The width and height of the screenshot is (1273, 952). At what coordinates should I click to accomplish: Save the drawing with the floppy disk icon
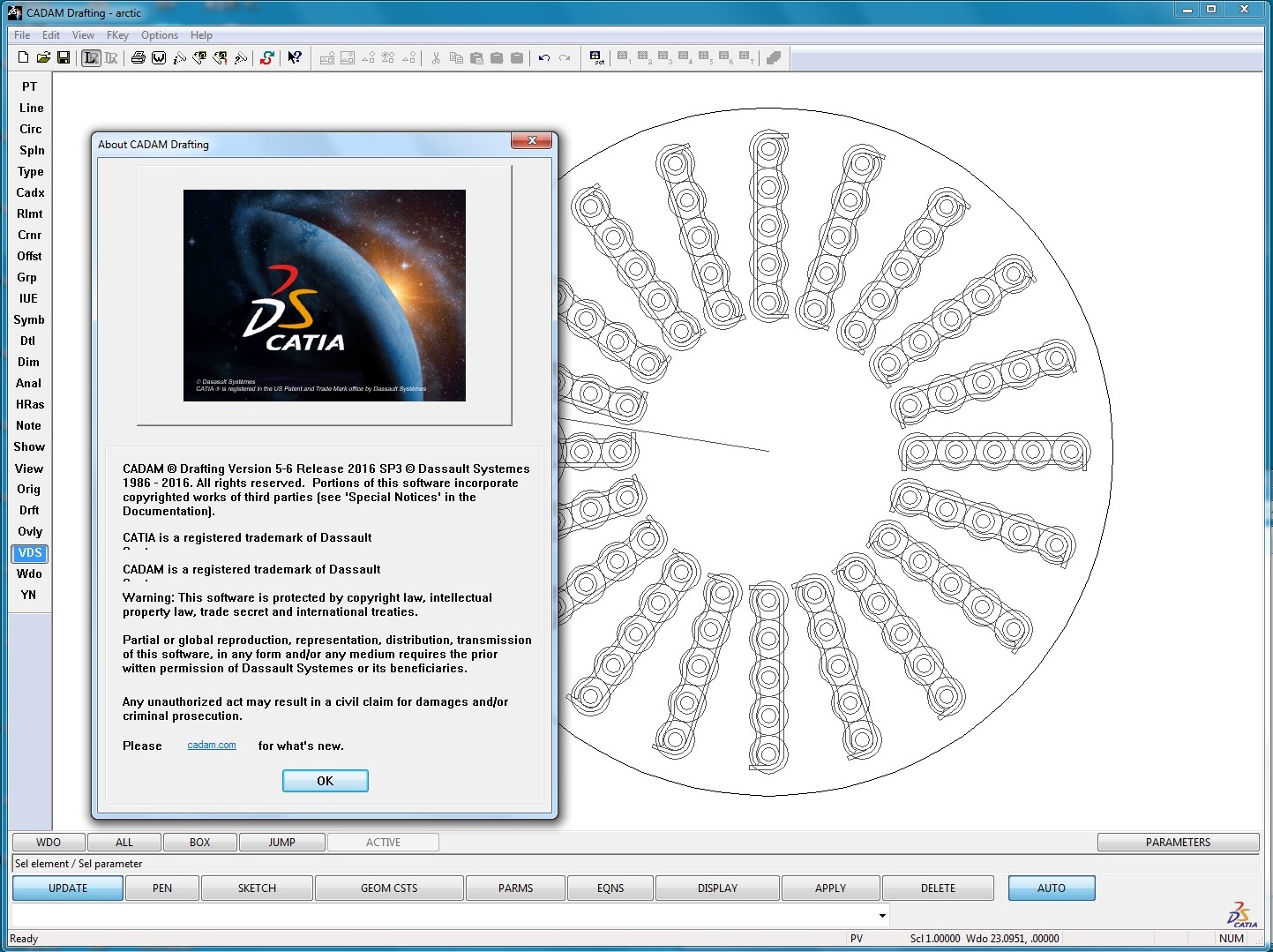(x=64, y=57)
